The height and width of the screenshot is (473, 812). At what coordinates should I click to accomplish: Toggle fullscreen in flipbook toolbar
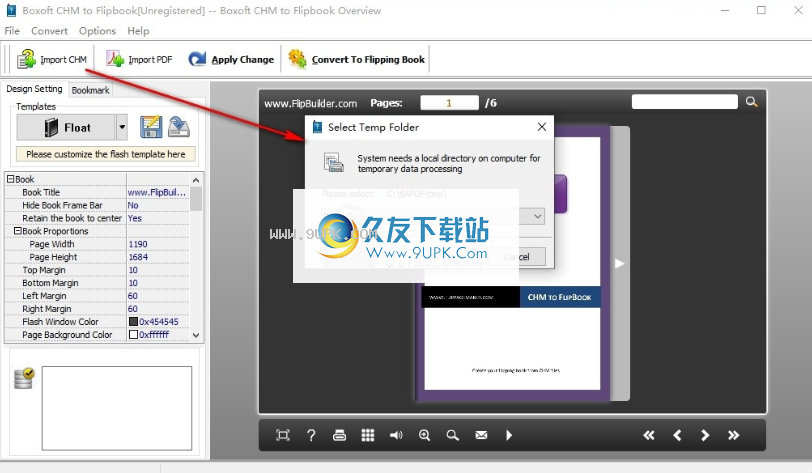(283, 435)
